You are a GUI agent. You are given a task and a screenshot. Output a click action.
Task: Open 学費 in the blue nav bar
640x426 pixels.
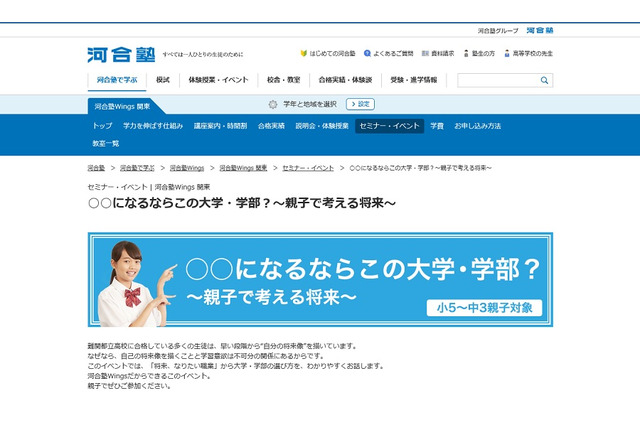pyautogui.click(x=437, y=126)
